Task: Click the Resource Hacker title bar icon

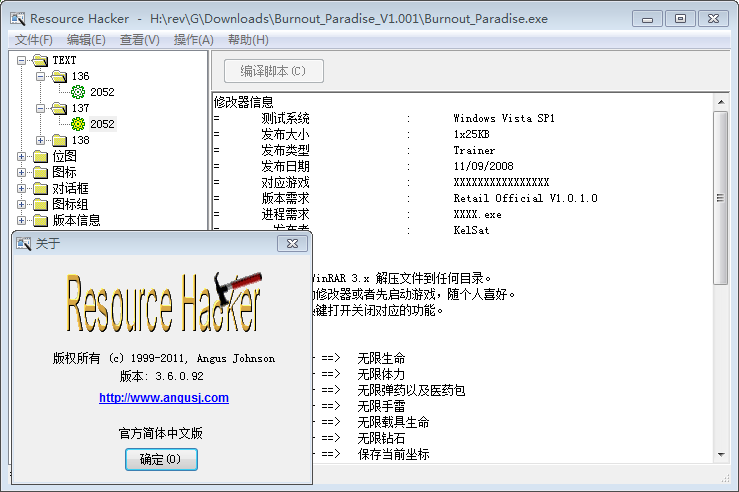Action: [18, 19]
